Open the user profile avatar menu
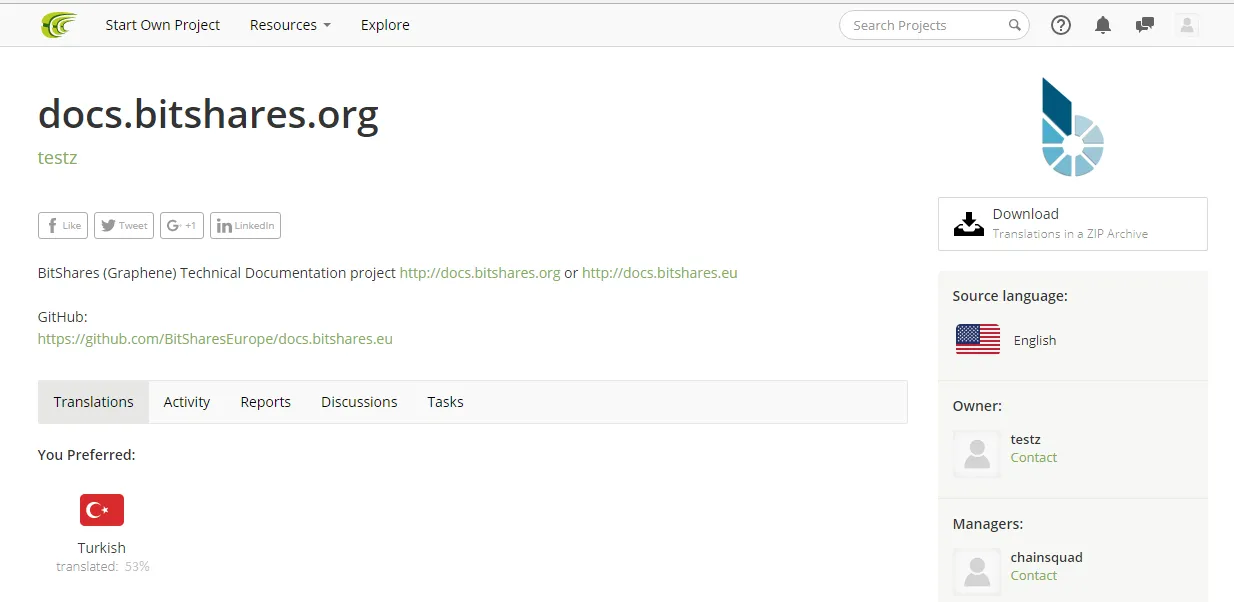This screenshot has width=1234, height=602. 1187,25
